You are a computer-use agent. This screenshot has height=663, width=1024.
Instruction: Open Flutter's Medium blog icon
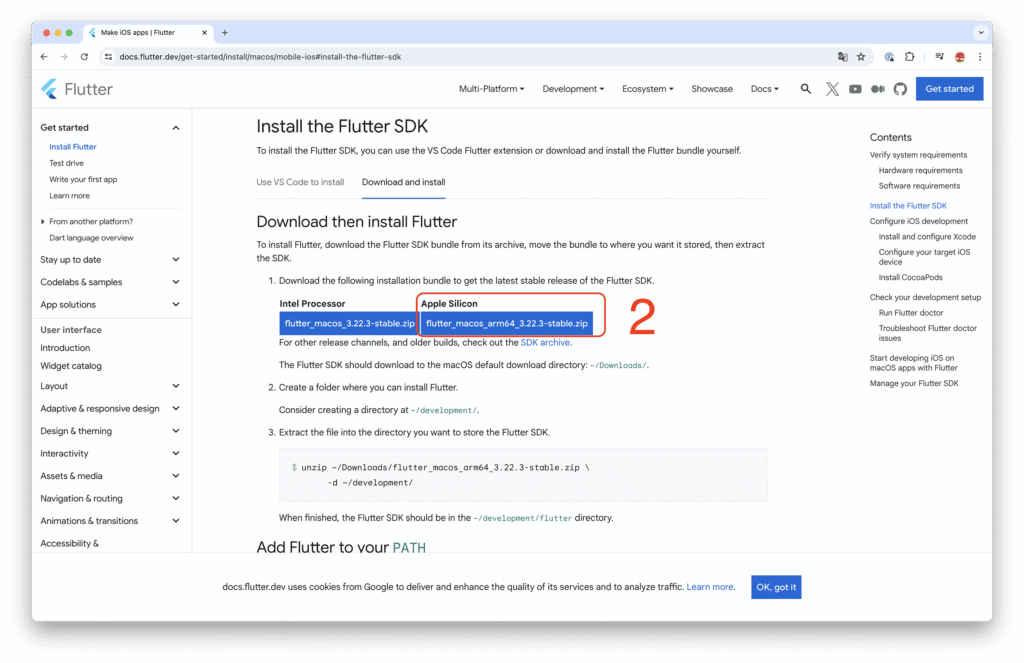tap(878, 89)
